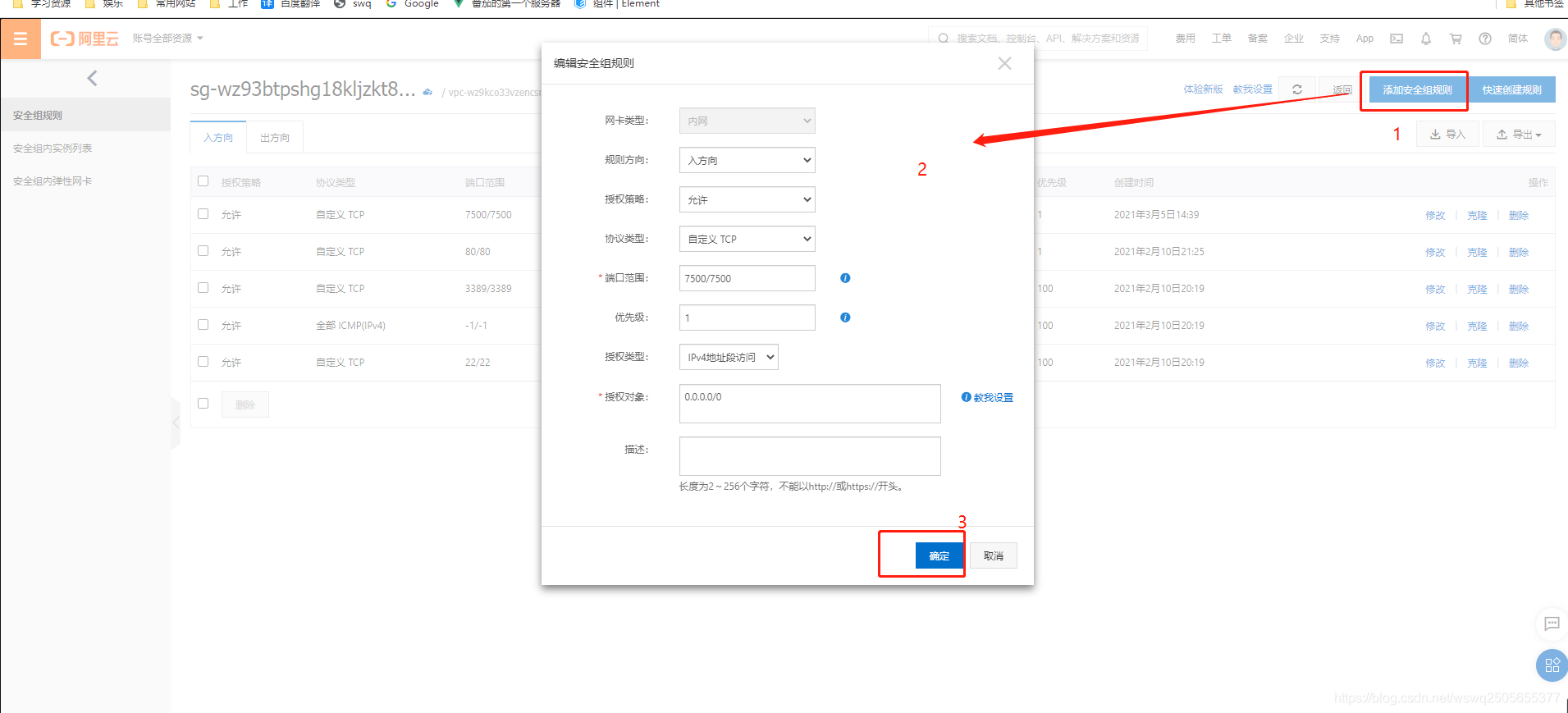The height and width of the screenshot is (713, 1568).
Task: Show priority info tooltip
Action: [x=845, y=318]
